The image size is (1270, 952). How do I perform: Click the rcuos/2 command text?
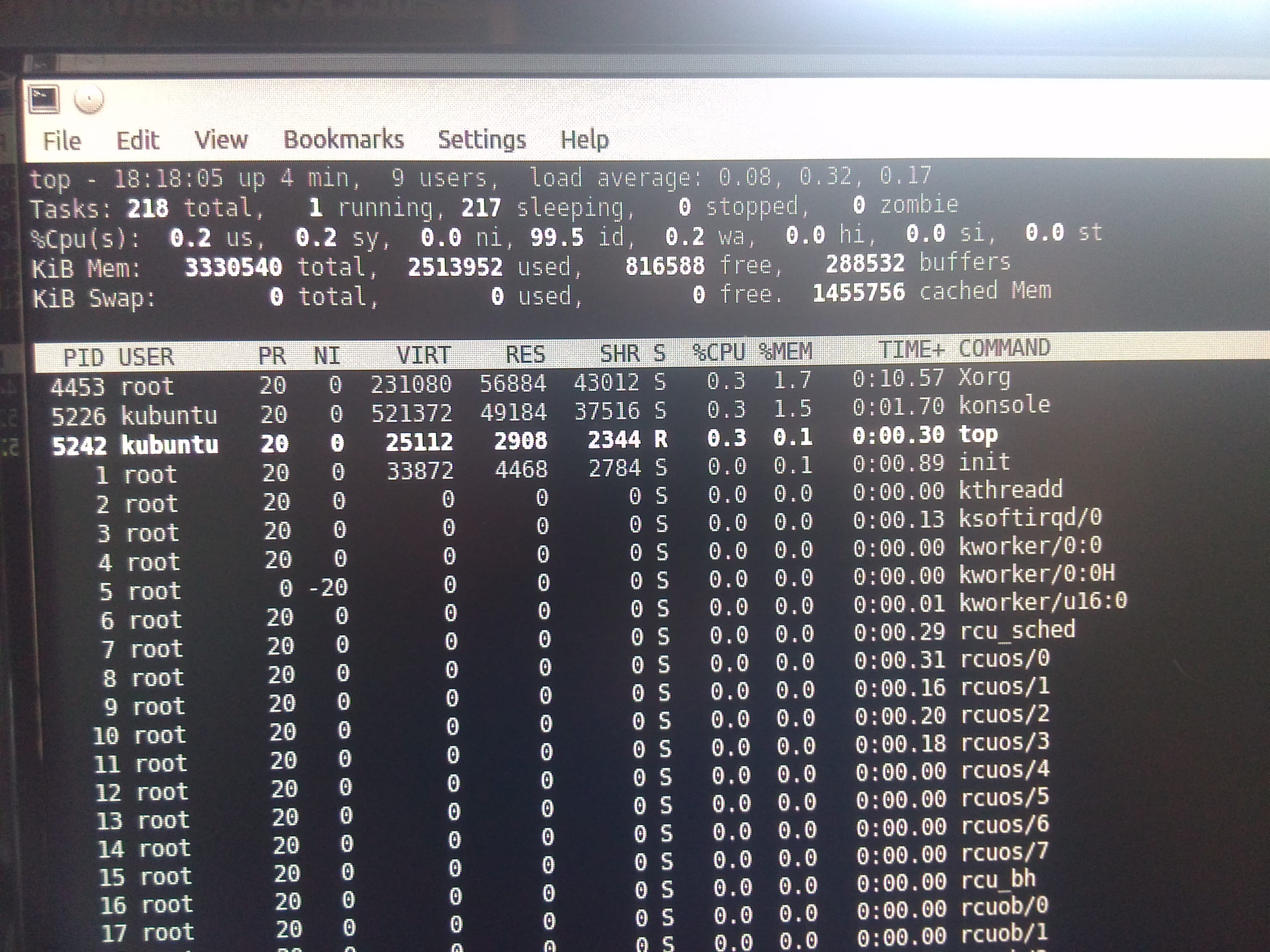[1005, 714]
